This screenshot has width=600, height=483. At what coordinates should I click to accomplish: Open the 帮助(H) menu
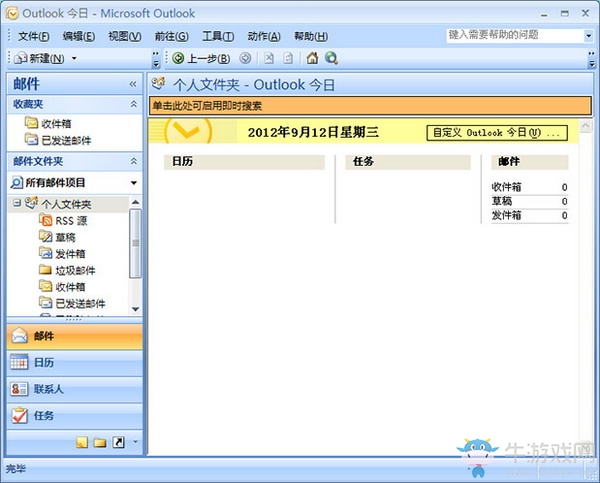click(311, 36)
